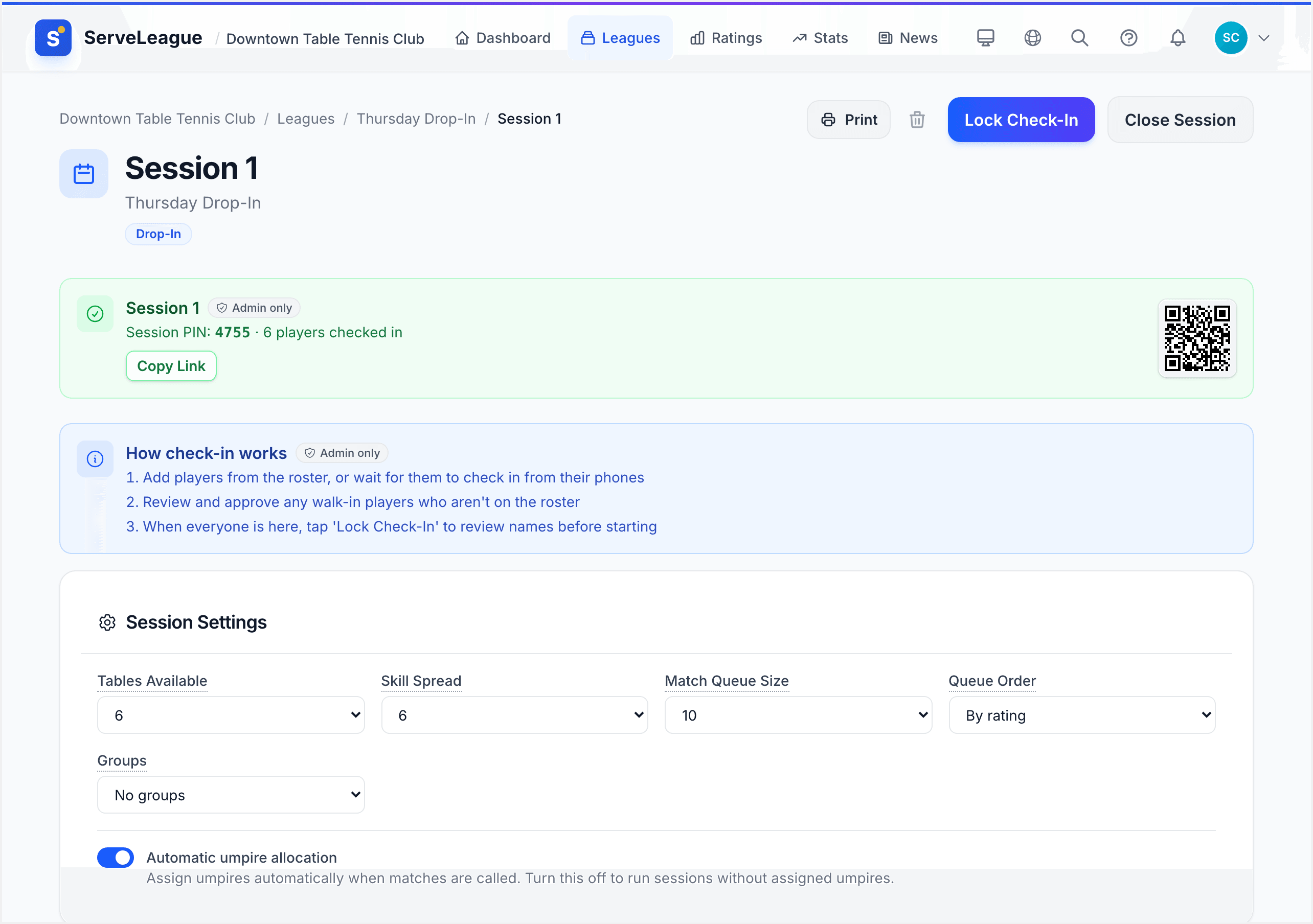
Task: Open notifications bell icon
Action: coord(1178,38)
